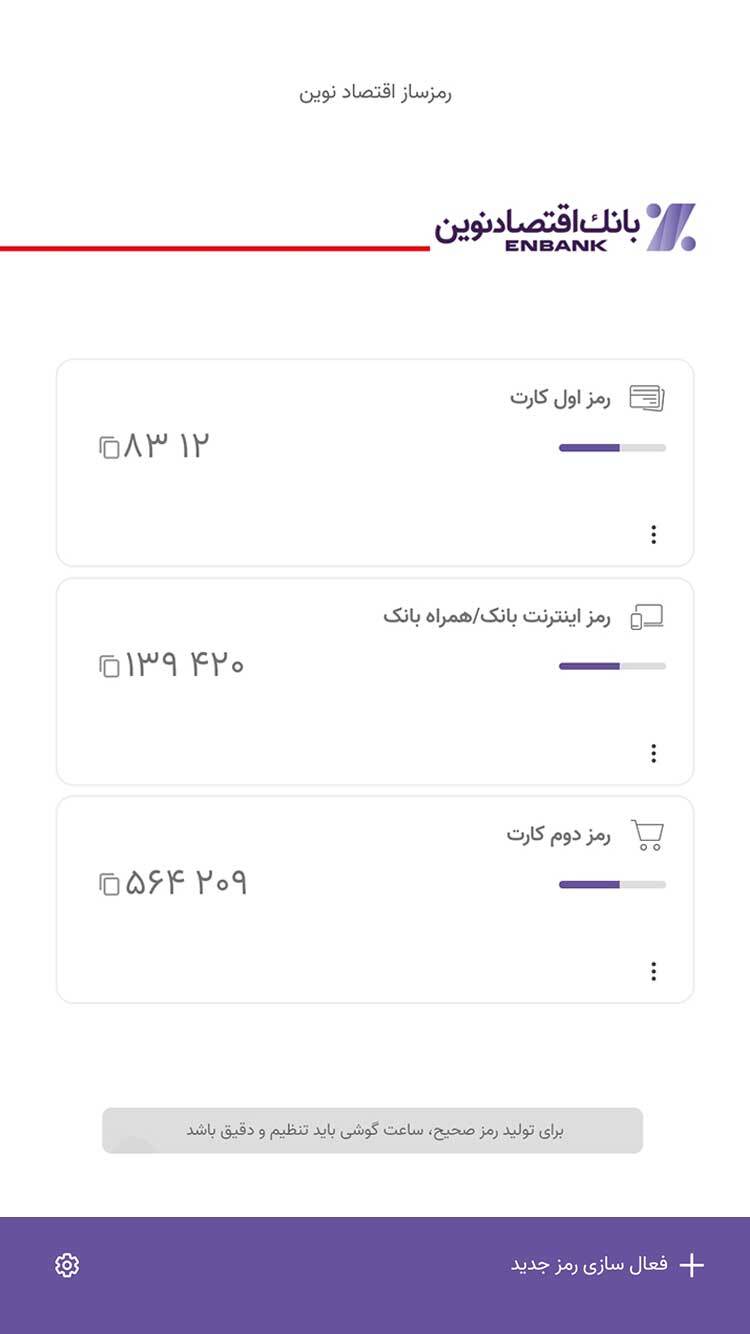Open three-dot menu for رمز دوم کارت
Viewport: 750px width, 1334px height.
point(654,971)
